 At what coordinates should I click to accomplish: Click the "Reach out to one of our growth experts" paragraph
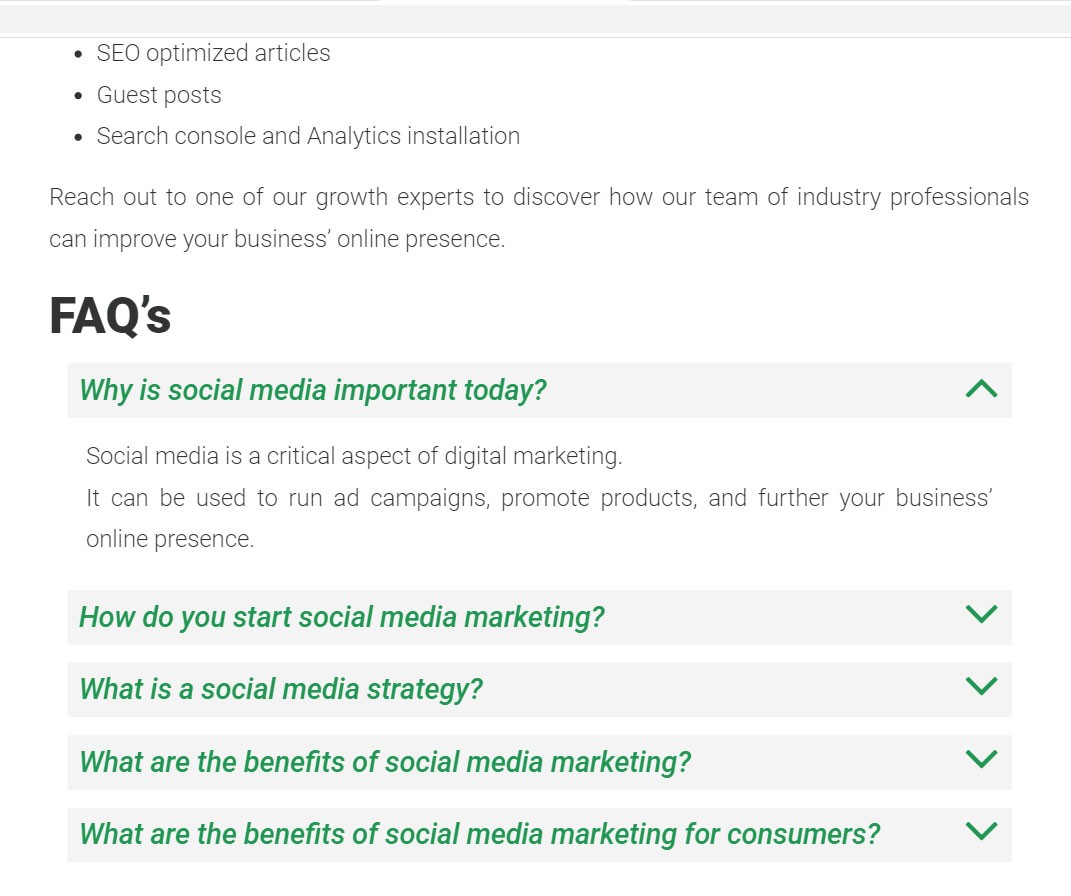538,197
